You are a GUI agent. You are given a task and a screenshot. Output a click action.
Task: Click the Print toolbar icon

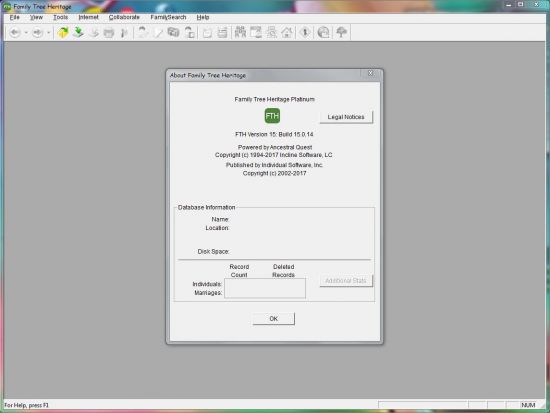coord(109,33)
